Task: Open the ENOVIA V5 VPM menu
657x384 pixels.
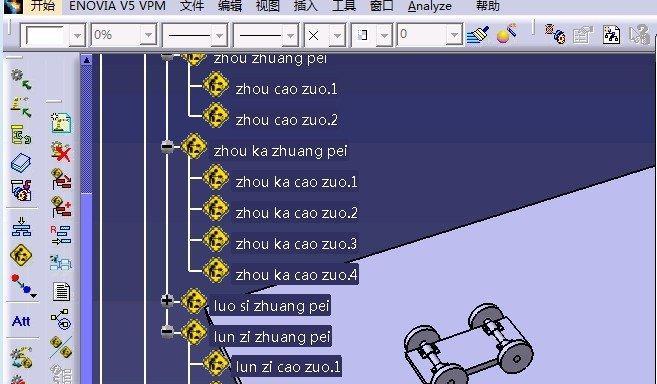Action: [x=117, y=6]
